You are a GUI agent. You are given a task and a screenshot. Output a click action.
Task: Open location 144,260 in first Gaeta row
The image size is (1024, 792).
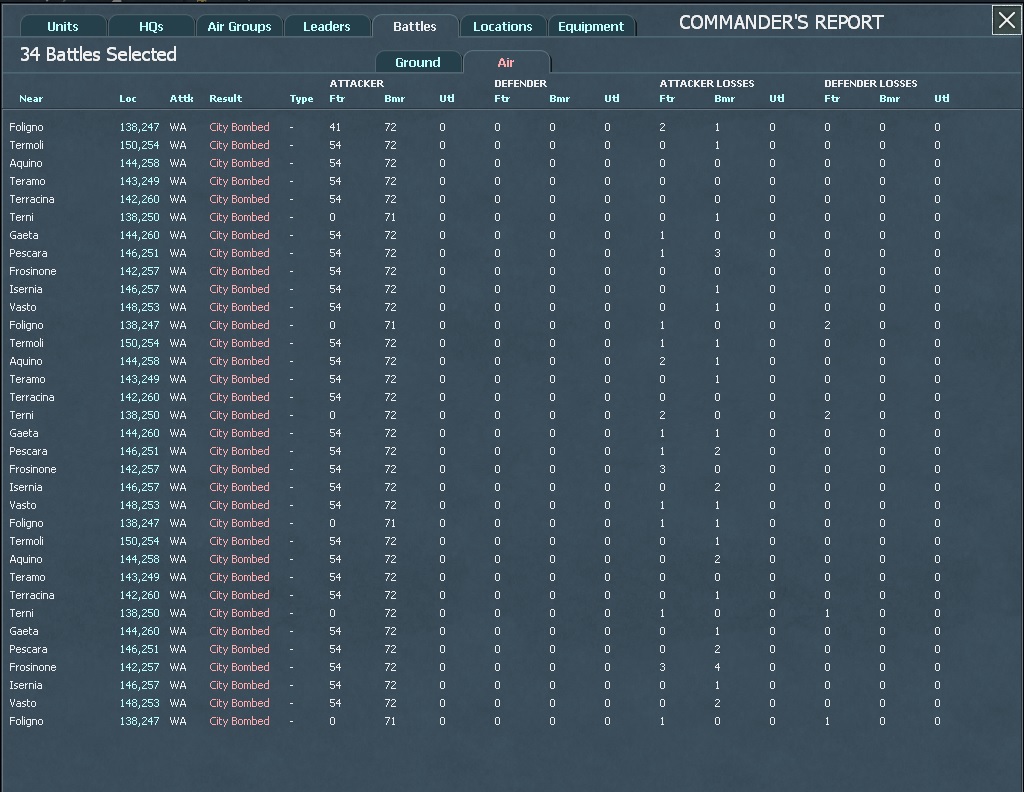click(x=139, y=235)
